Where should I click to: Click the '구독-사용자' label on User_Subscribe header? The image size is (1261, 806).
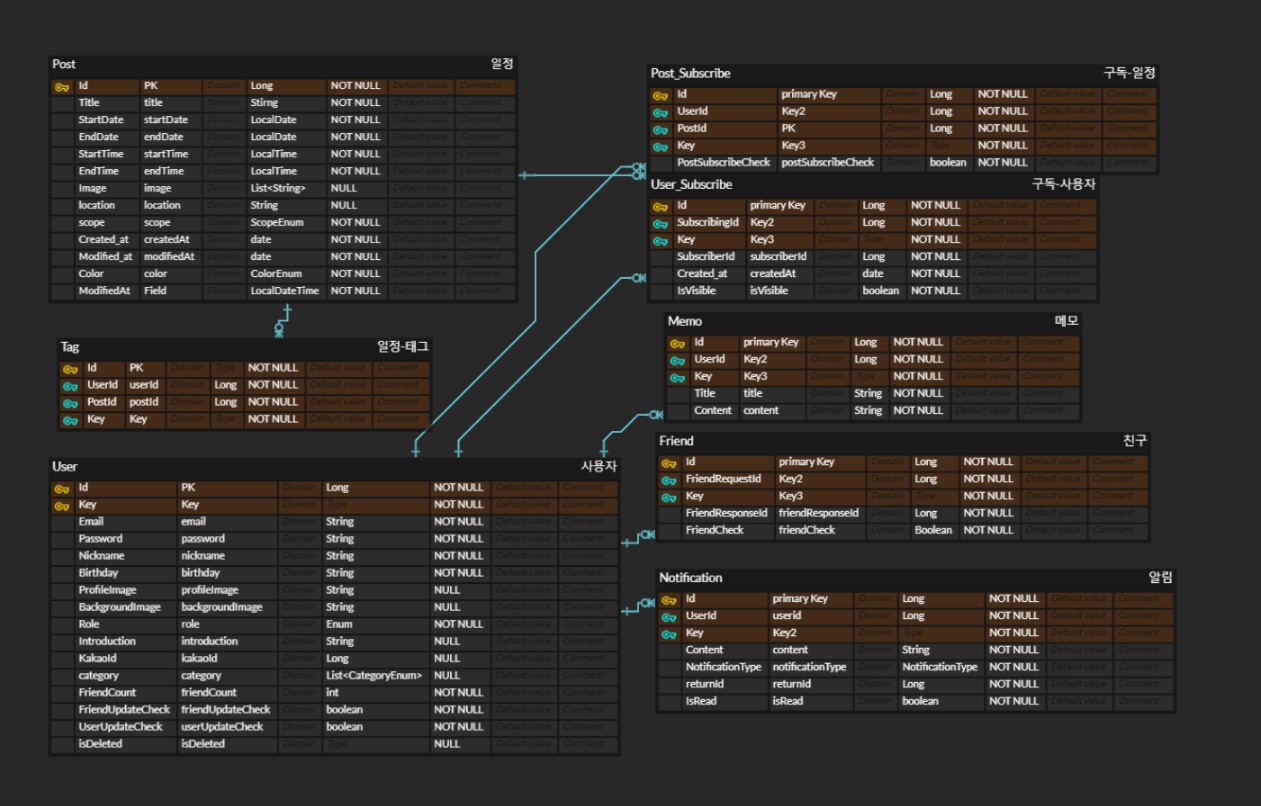click(1063, 184)
